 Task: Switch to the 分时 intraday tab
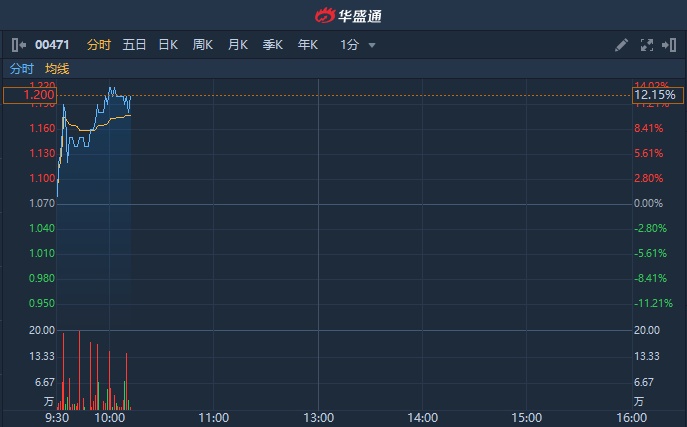99,44
